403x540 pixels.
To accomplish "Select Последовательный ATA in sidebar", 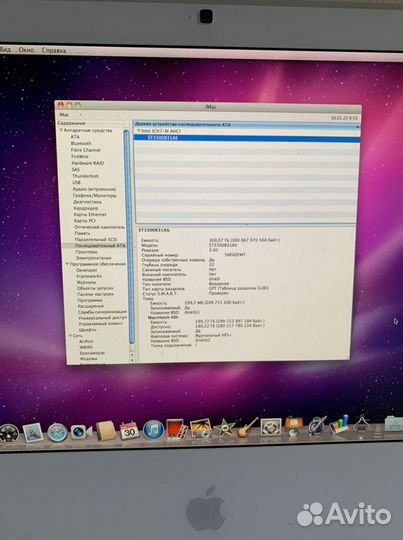I will (x=100, y=246).
